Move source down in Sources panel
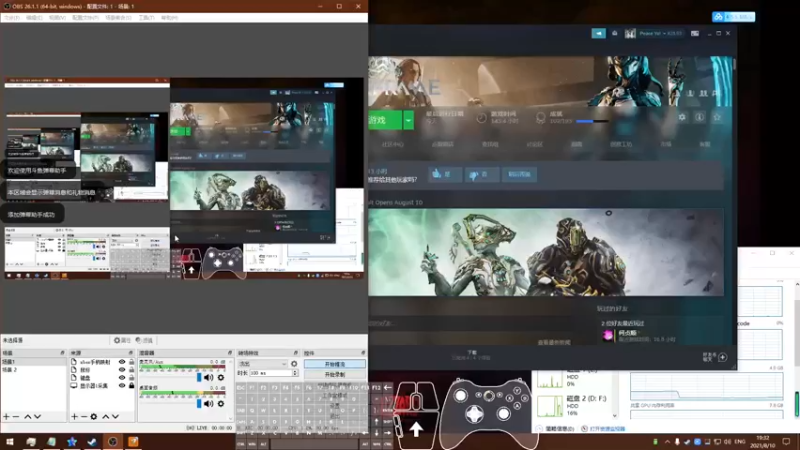The height and width of the screenshot is (450, 800). pos(115,417)
